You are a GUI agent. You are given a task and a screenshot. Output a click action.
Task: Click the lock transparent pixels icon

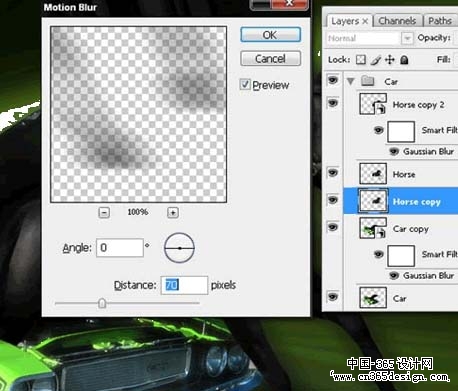point(361,60)
